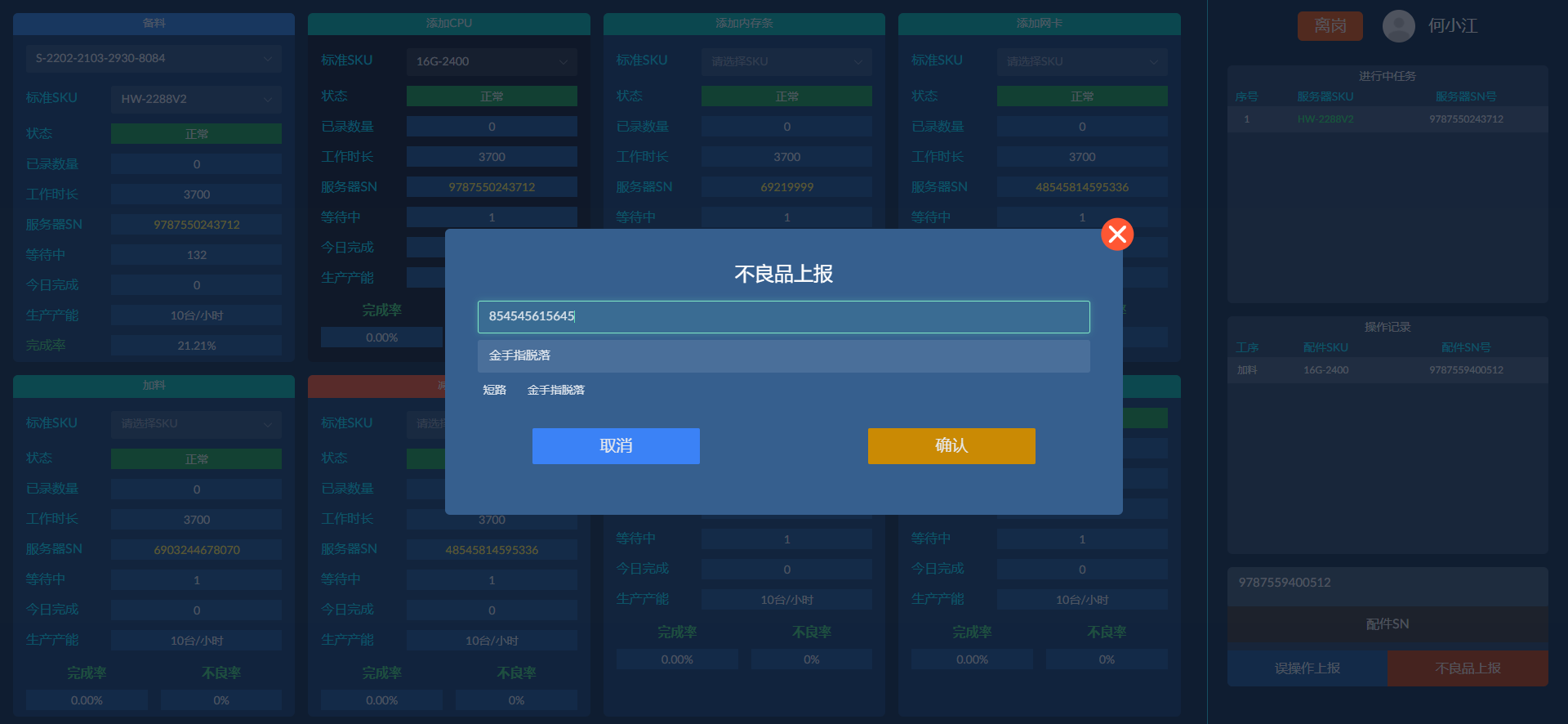Click the 9787559400512 part SN input field
This screenshot has width=1568, height=724.
(x=1387, y=583)
